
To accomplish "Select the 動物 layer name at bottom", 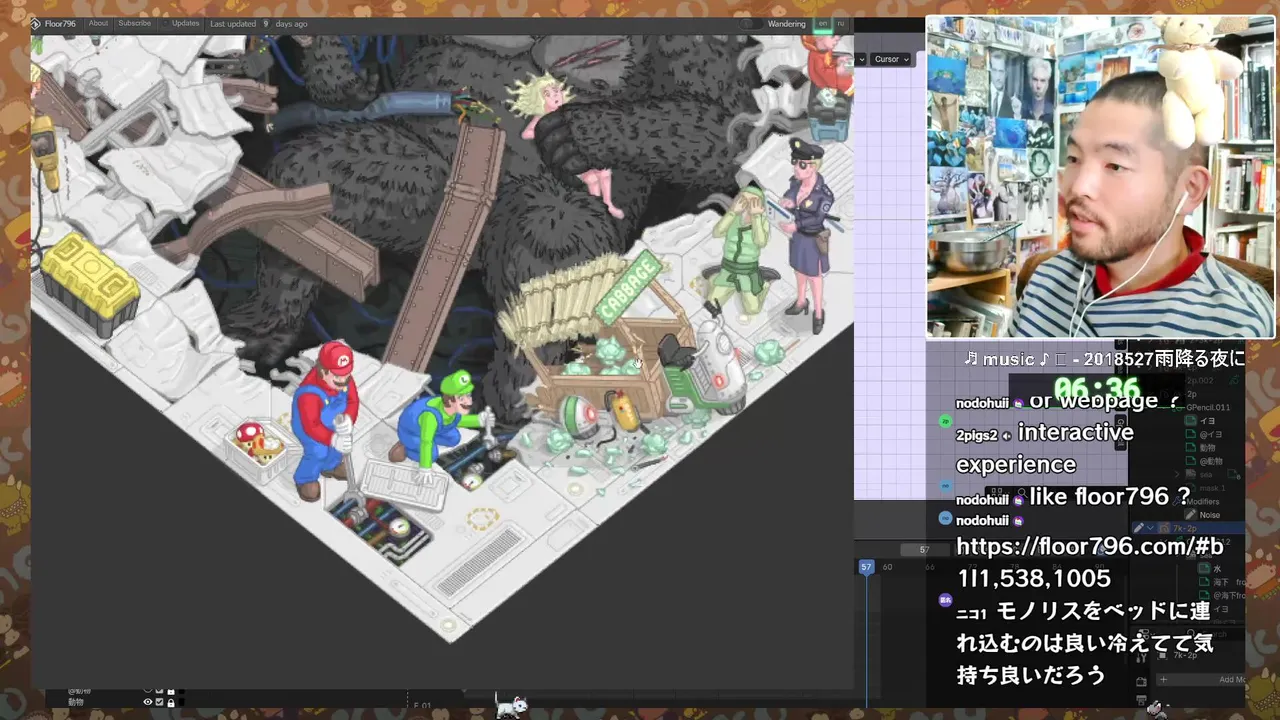I will click(x=76, y=702).
